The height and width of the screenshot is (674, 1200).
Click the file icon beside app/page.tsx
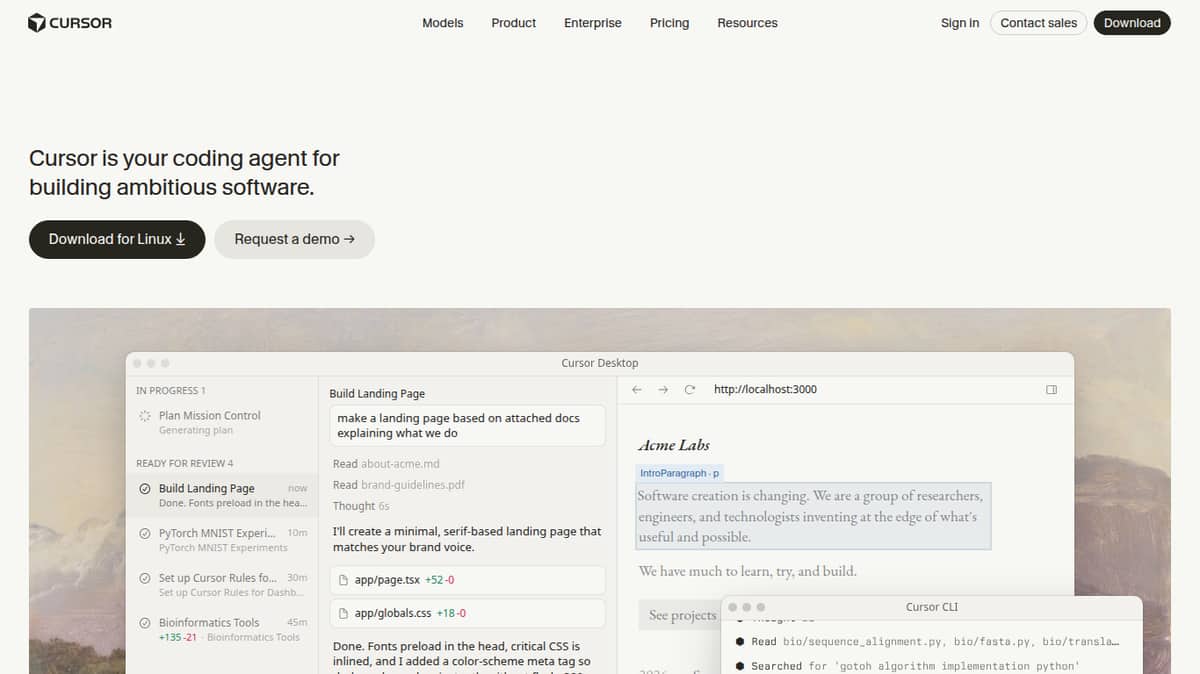(x=344, y=580)
